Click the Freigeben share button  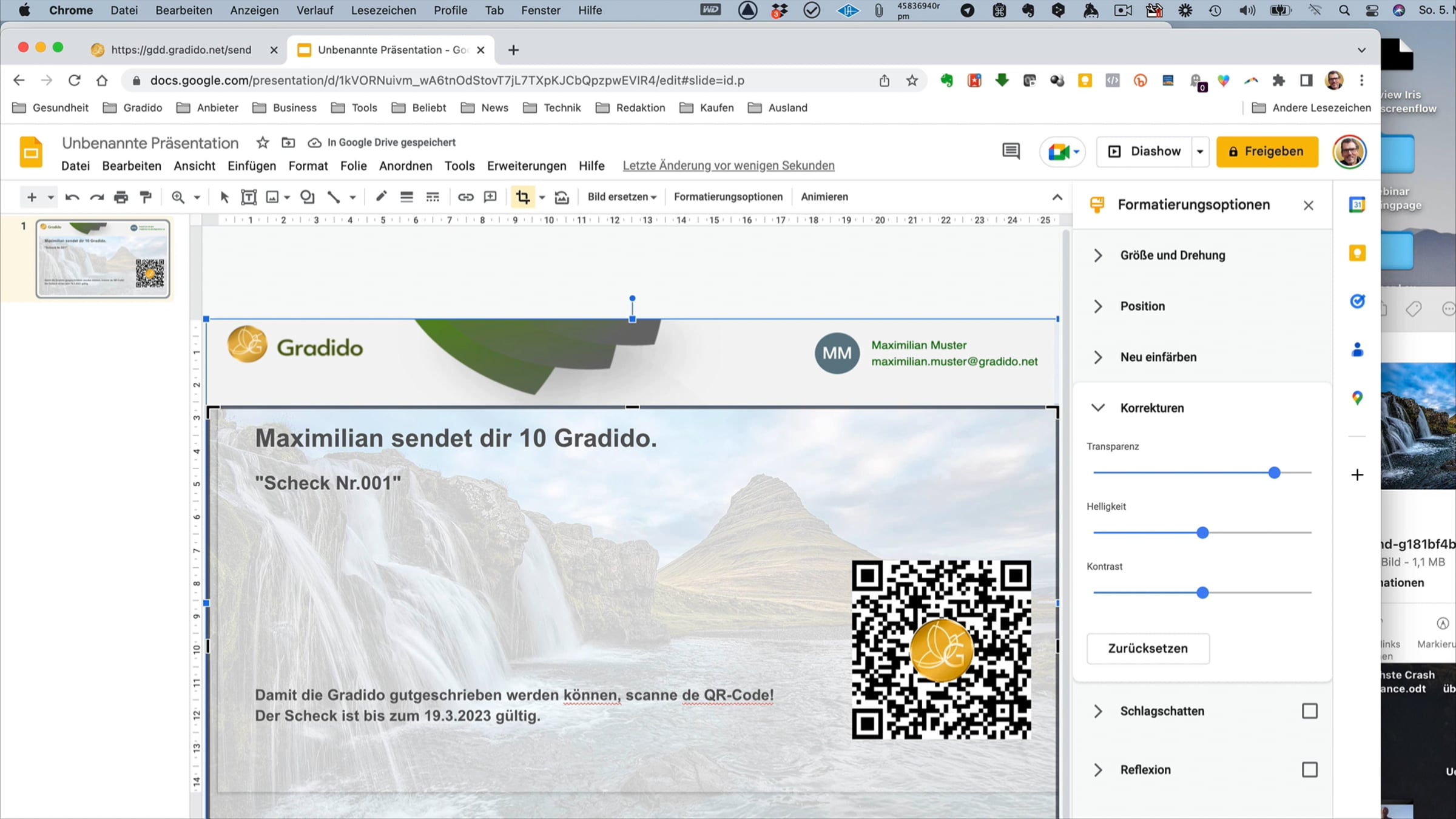(1267, 152)
